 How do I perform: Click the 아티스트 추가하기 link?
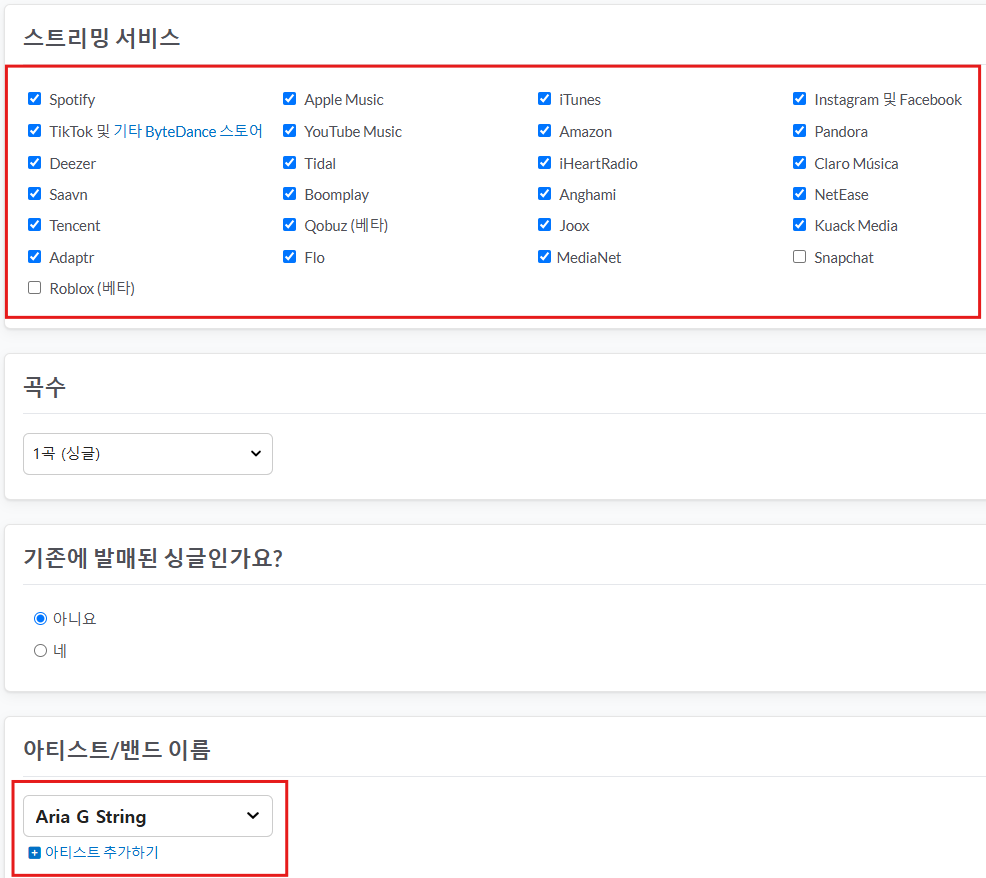(102, 852)
